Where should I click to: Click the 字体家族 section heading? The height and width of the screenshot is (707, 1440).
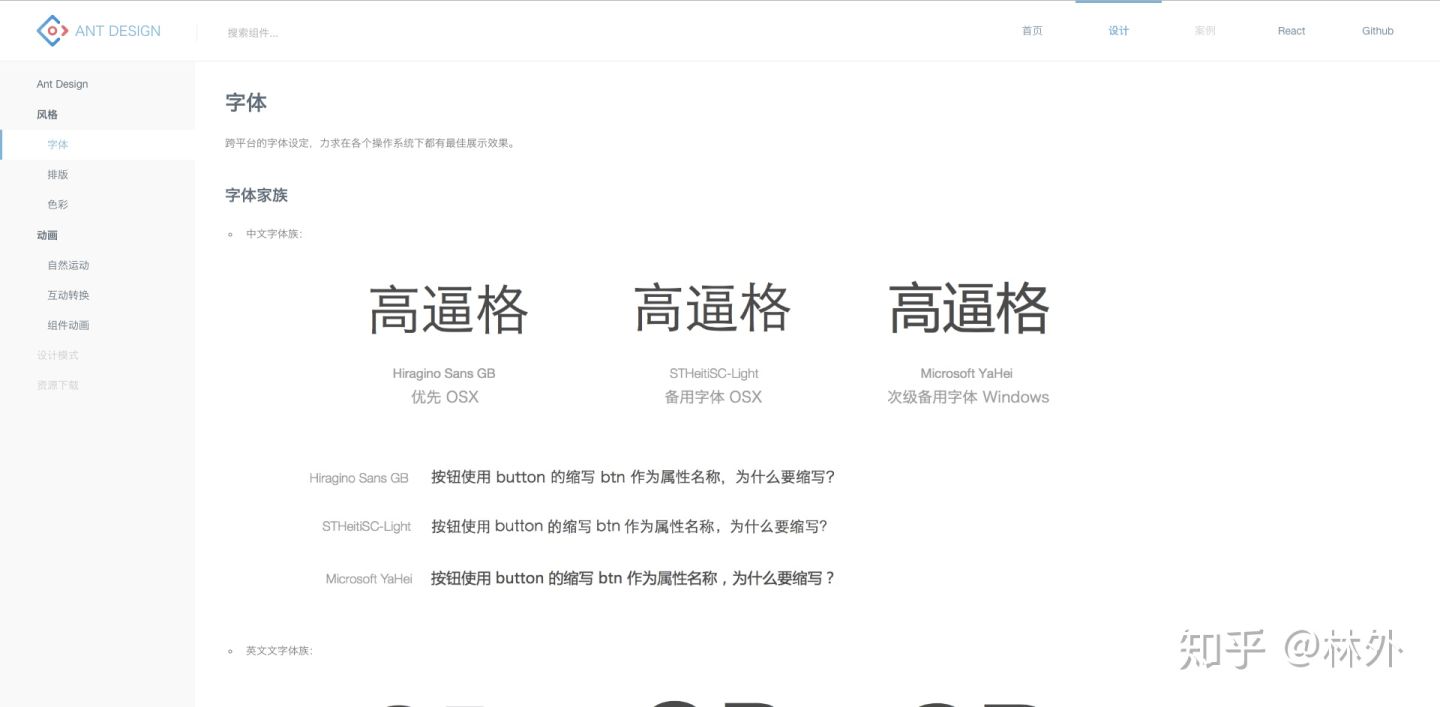point(257,195)
